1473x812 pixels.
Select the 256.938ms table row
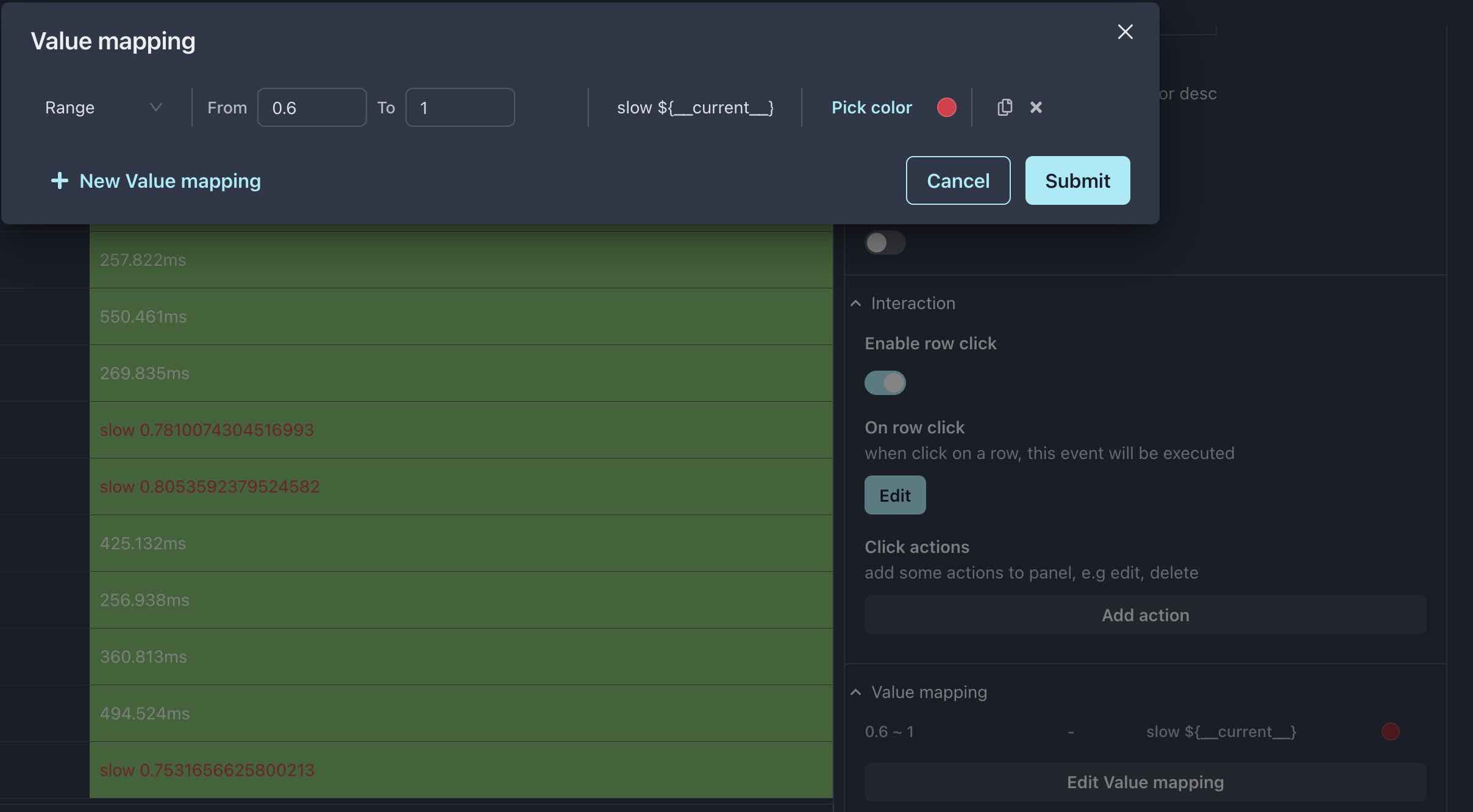(461, 600)
